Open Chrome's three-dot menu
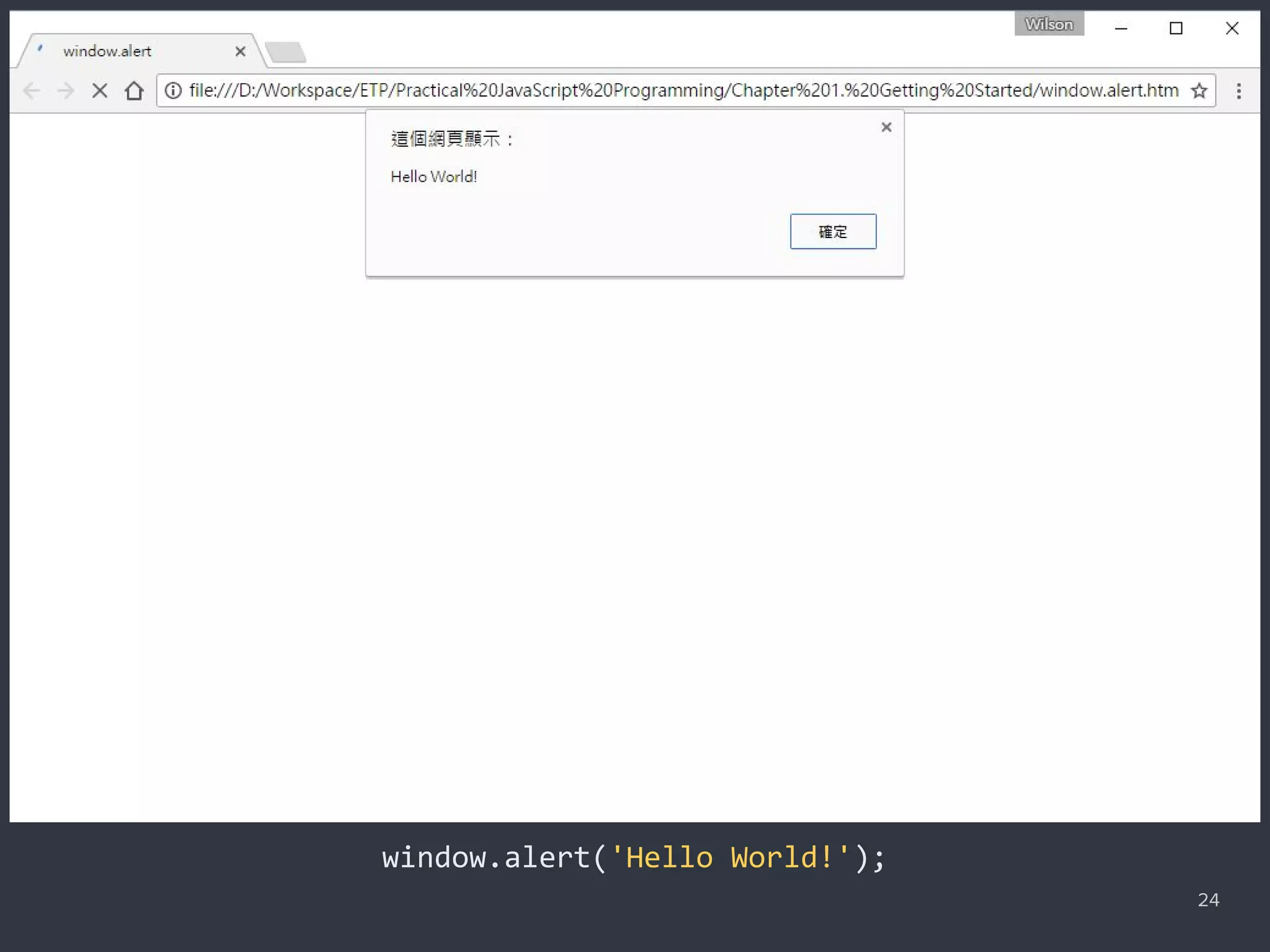The image size is (1270, 952). pos(1240,90)
